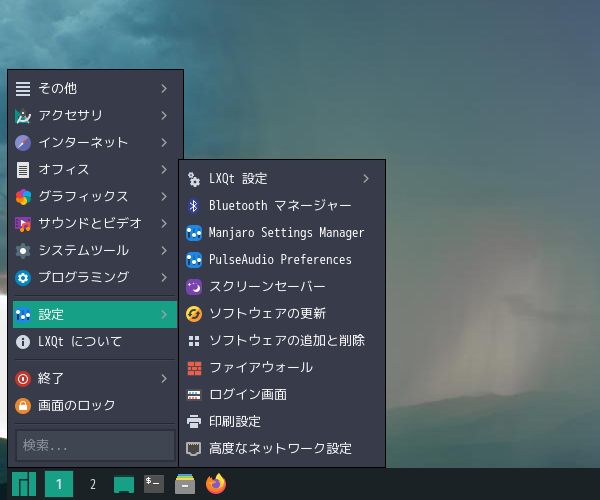
Task: Click the LXQt について info icon
Action: (23, 342)
